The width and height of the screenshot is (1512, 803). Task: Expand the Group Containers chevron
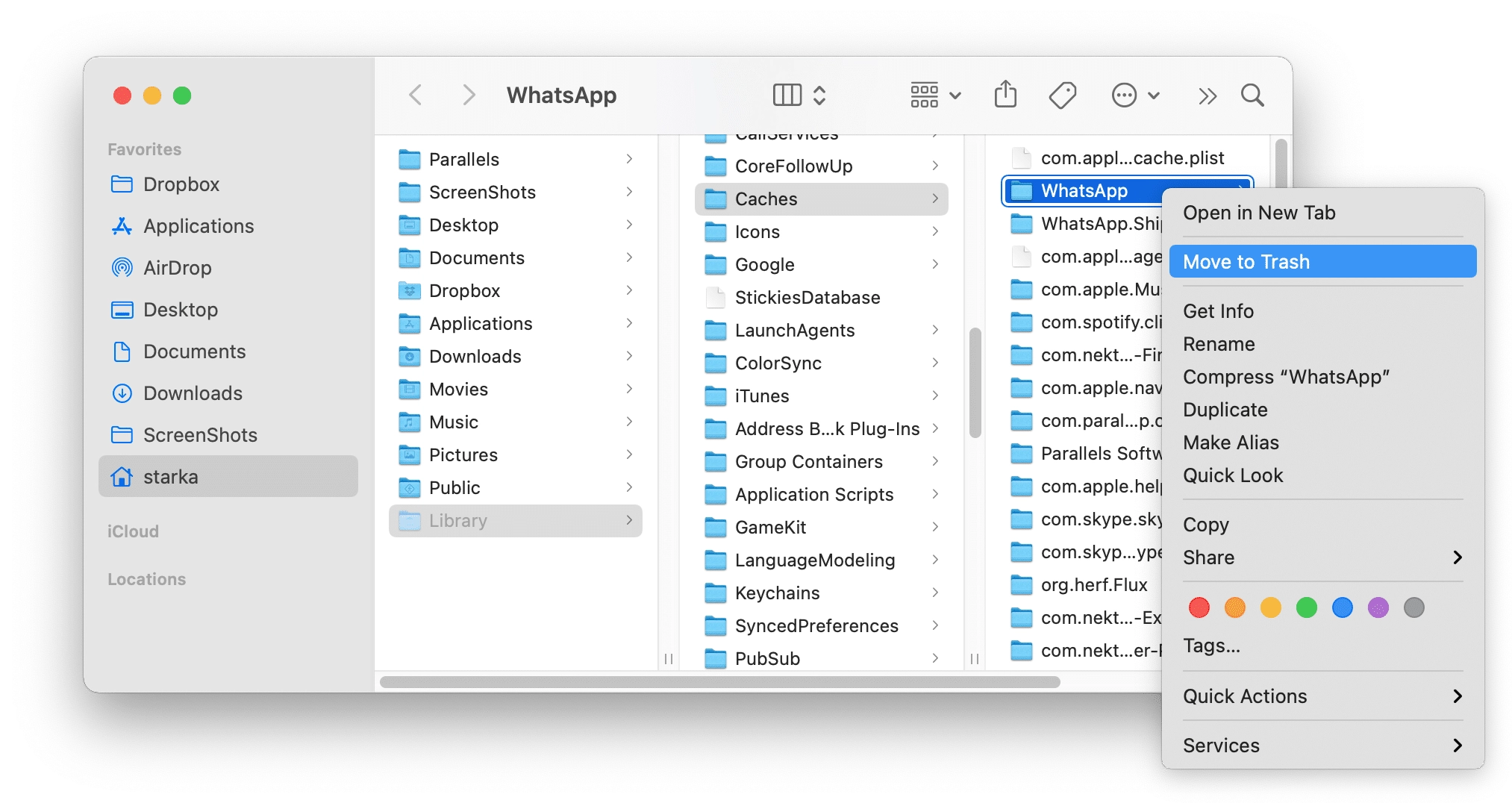[935, 461]
